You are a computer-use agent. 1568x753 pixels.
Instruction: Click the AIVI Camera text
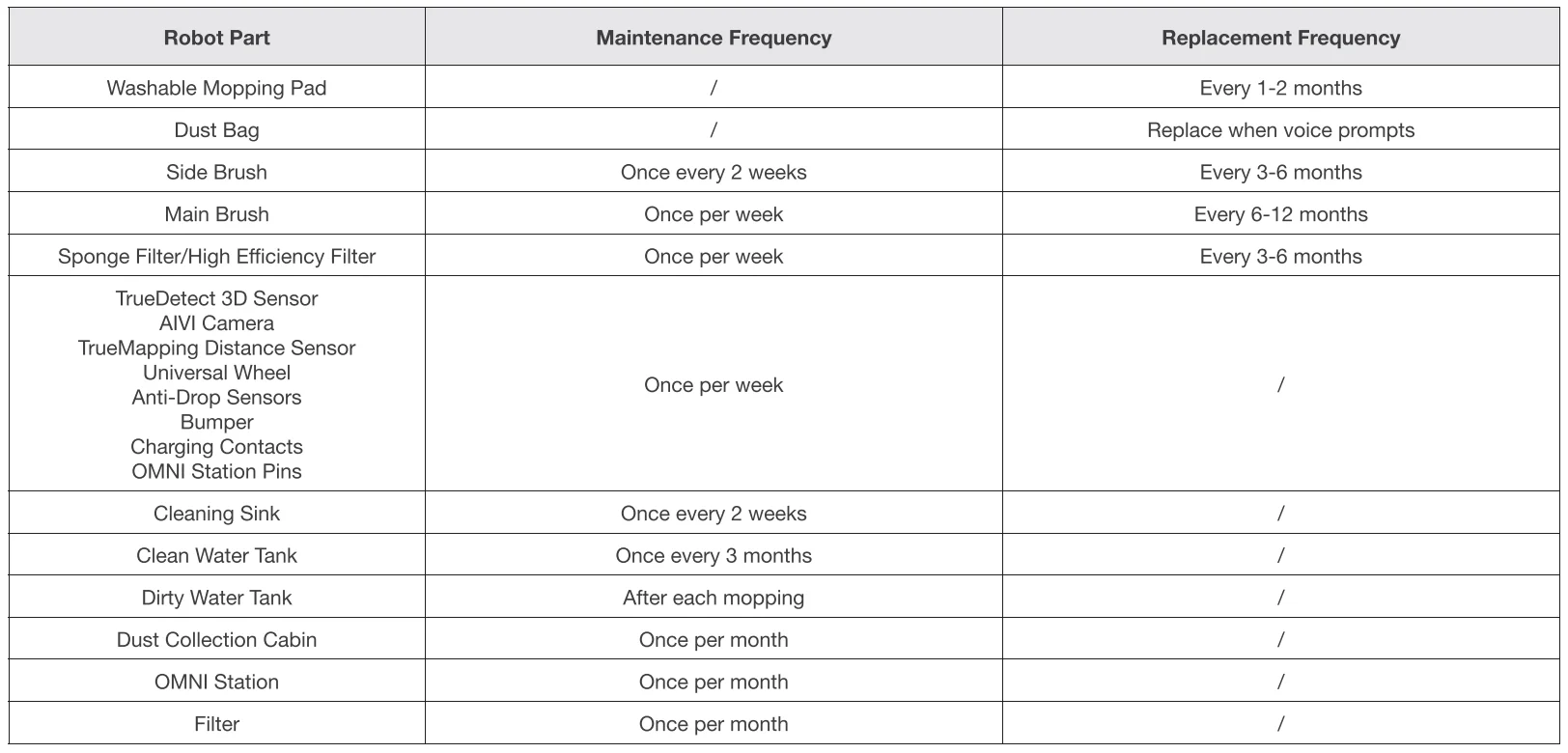[216, 323]
